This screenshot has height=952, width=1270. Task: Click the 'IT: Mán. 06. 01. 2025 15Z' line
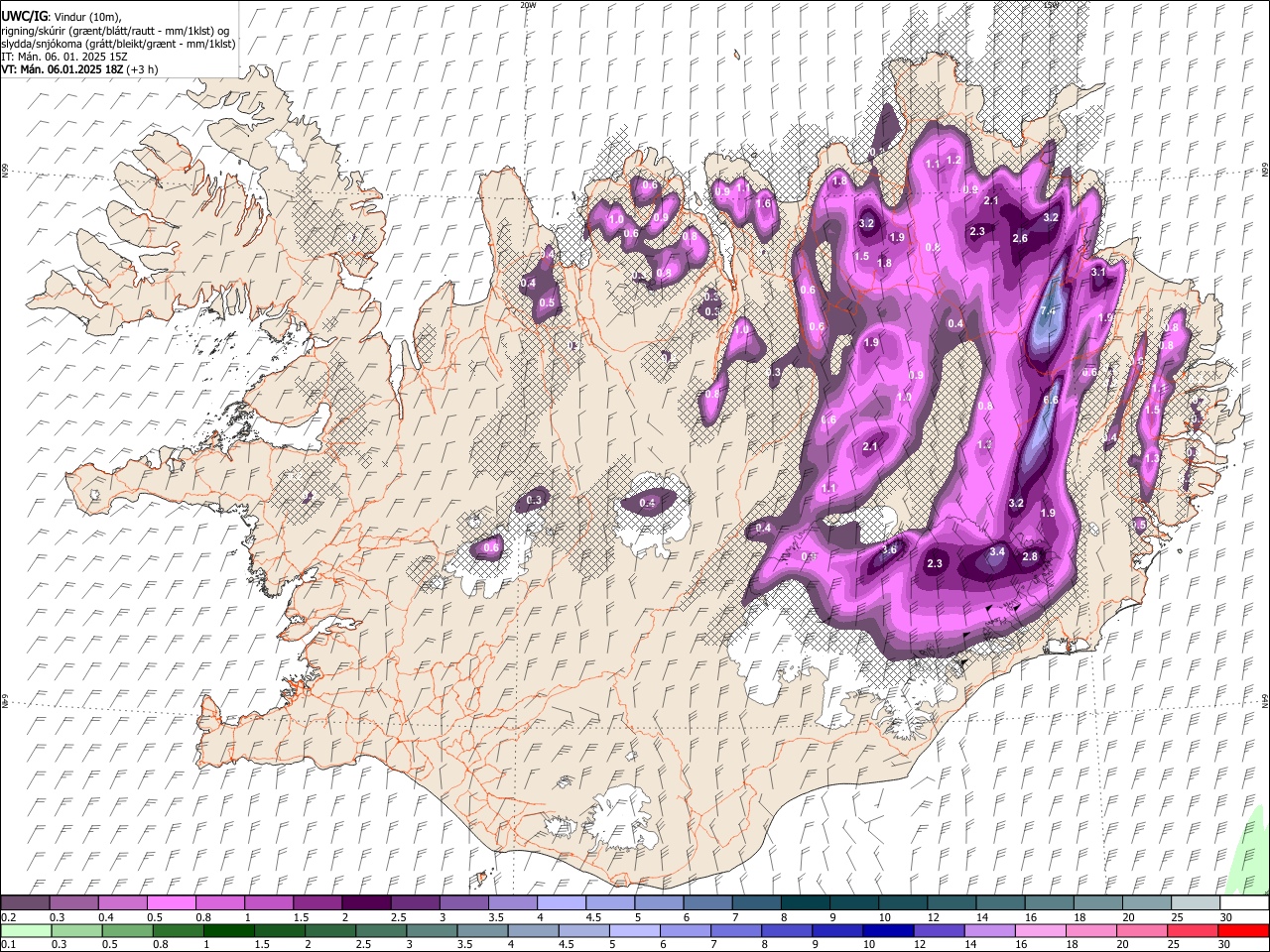pos(64,57)
